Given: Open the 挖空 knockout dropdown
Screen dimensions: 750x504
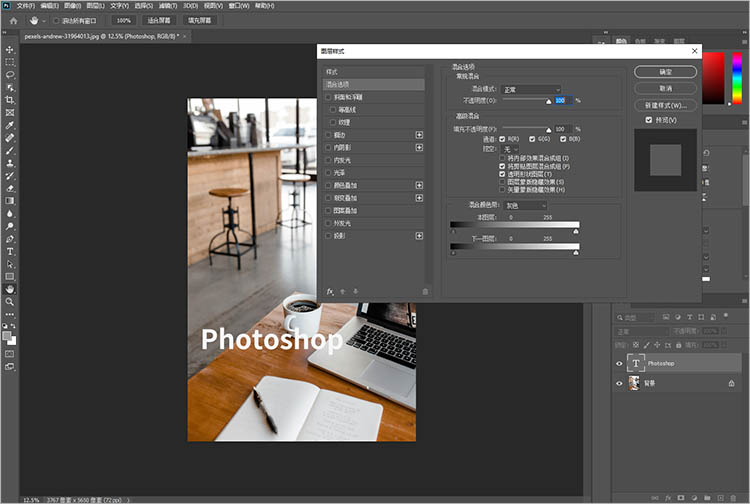Looking at the screenshot, I should (x=511, y=148).
